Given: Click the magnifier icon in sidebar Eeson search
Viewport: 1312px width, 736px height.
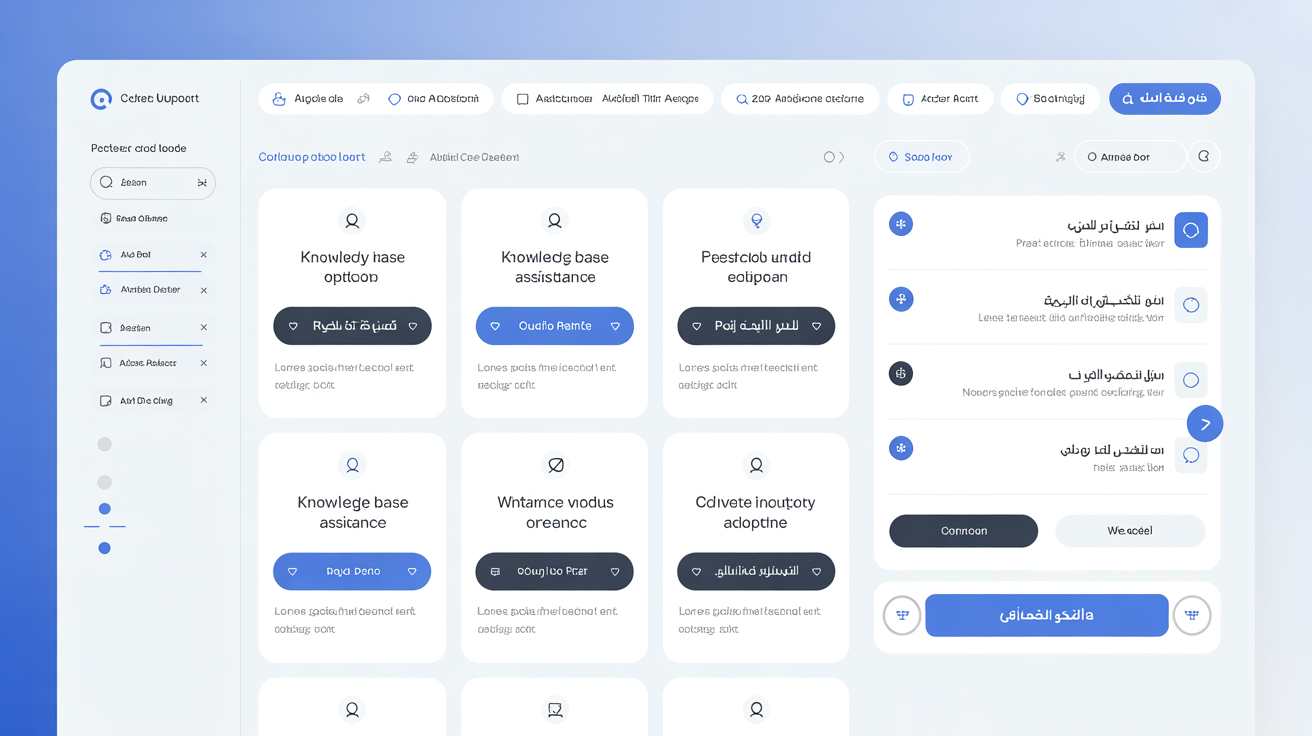Looking at the screenshot, I should tap(106, 183).
